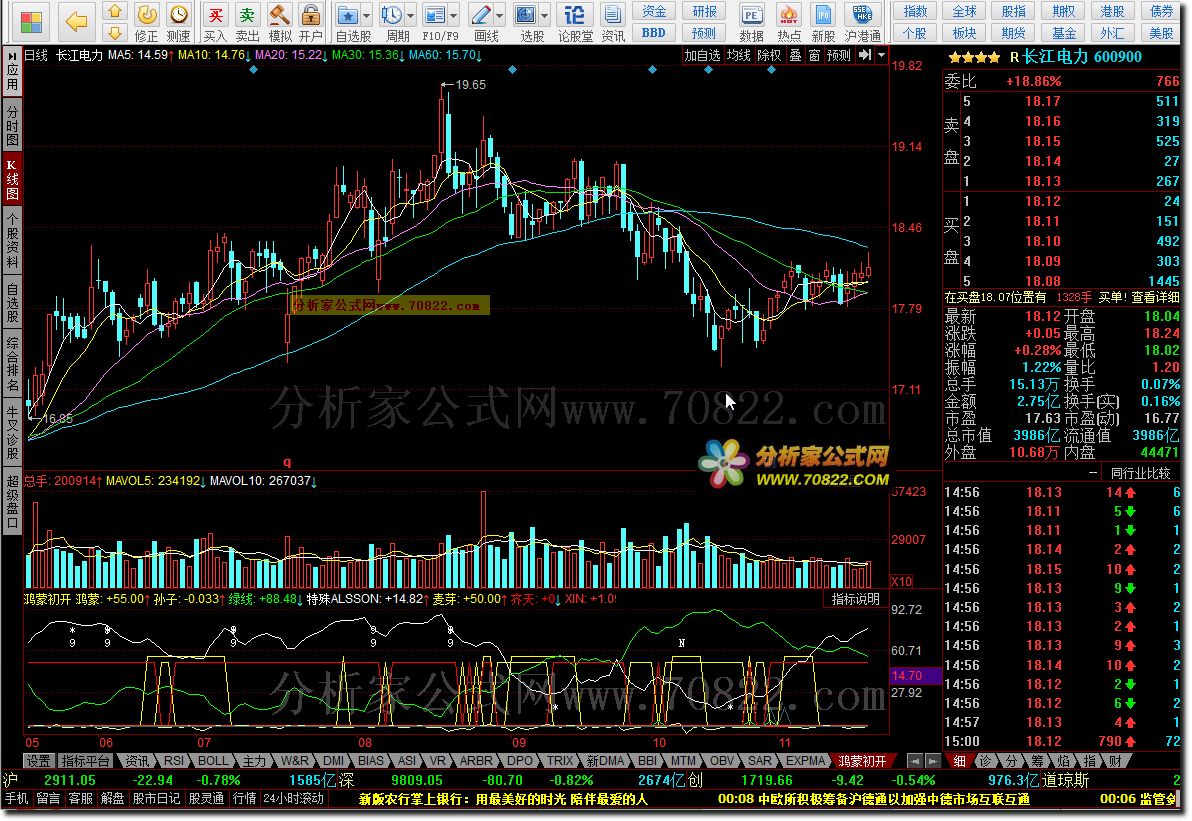Click the 资金 capital button
Viewport: 1192px width, 821px height.
654,11
